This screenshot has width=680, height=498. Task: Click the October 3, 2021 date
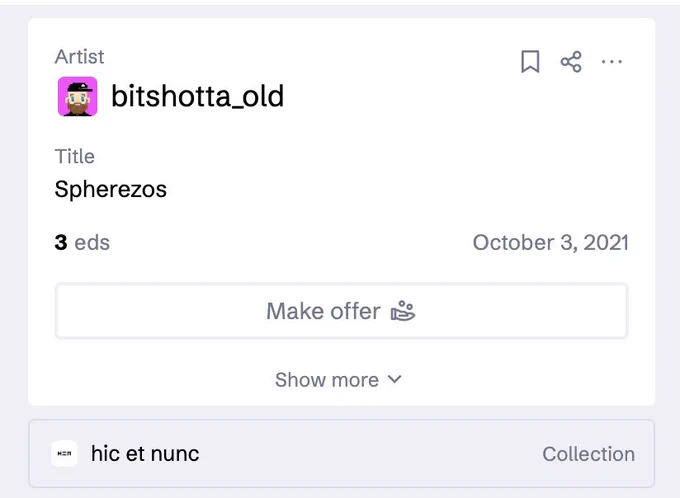pyautogui.click(x=550, y=242)
